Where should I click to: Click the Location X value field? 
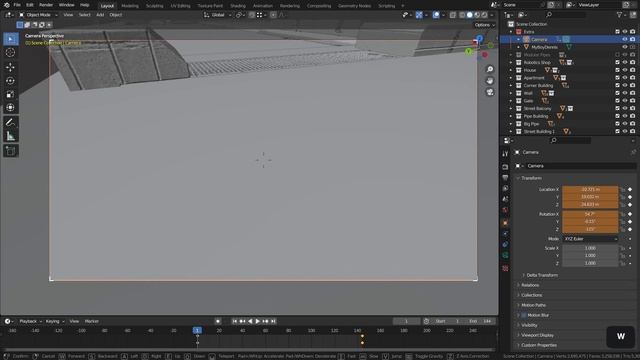(590, 189)
